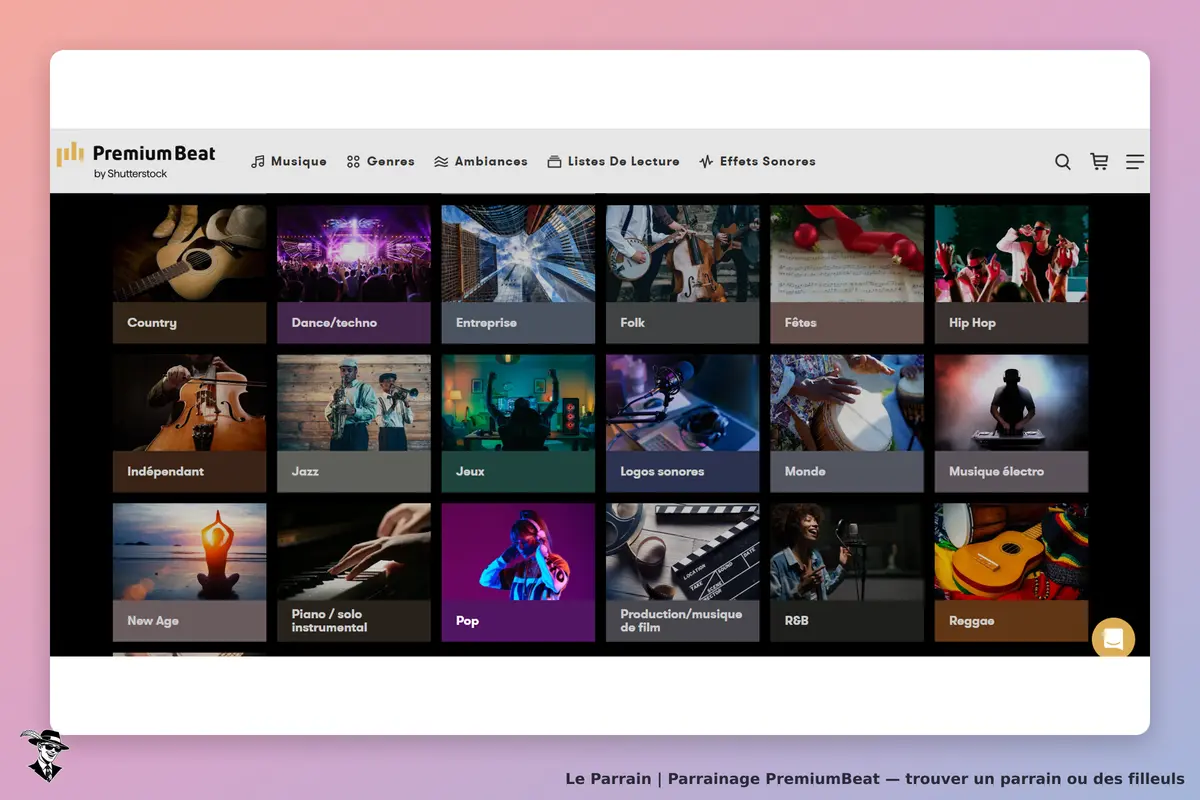The height and width of the screenshot is (800, 1200).
Task: Open the Logos sonores genre label
Action: [x=662, y=472]
